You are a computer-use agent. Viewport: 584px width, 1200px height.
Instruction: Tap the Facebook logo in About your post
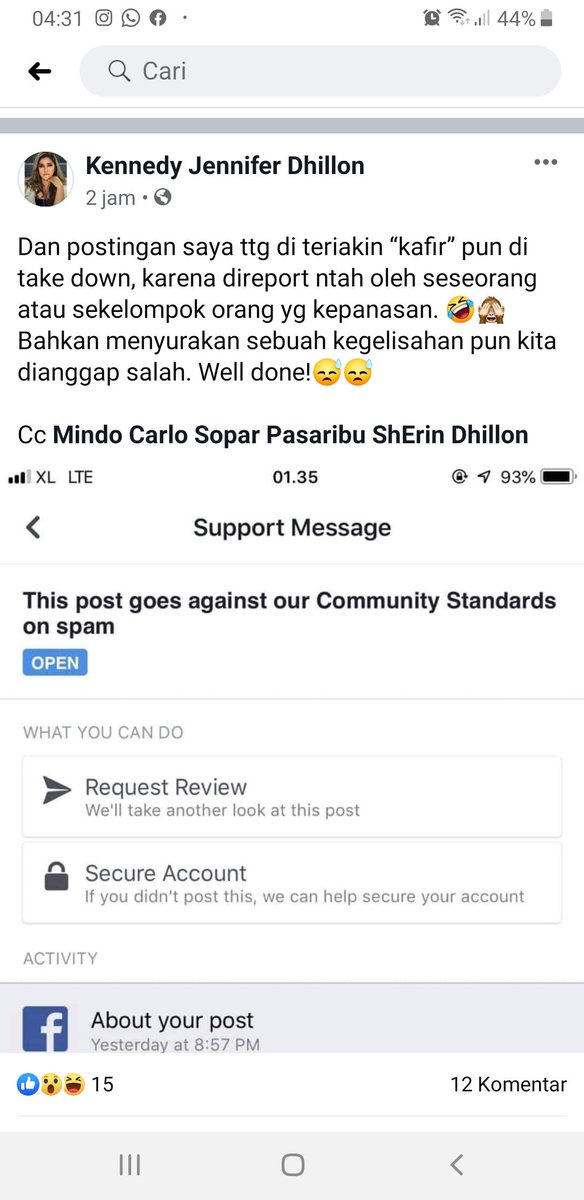(45, 1028)
